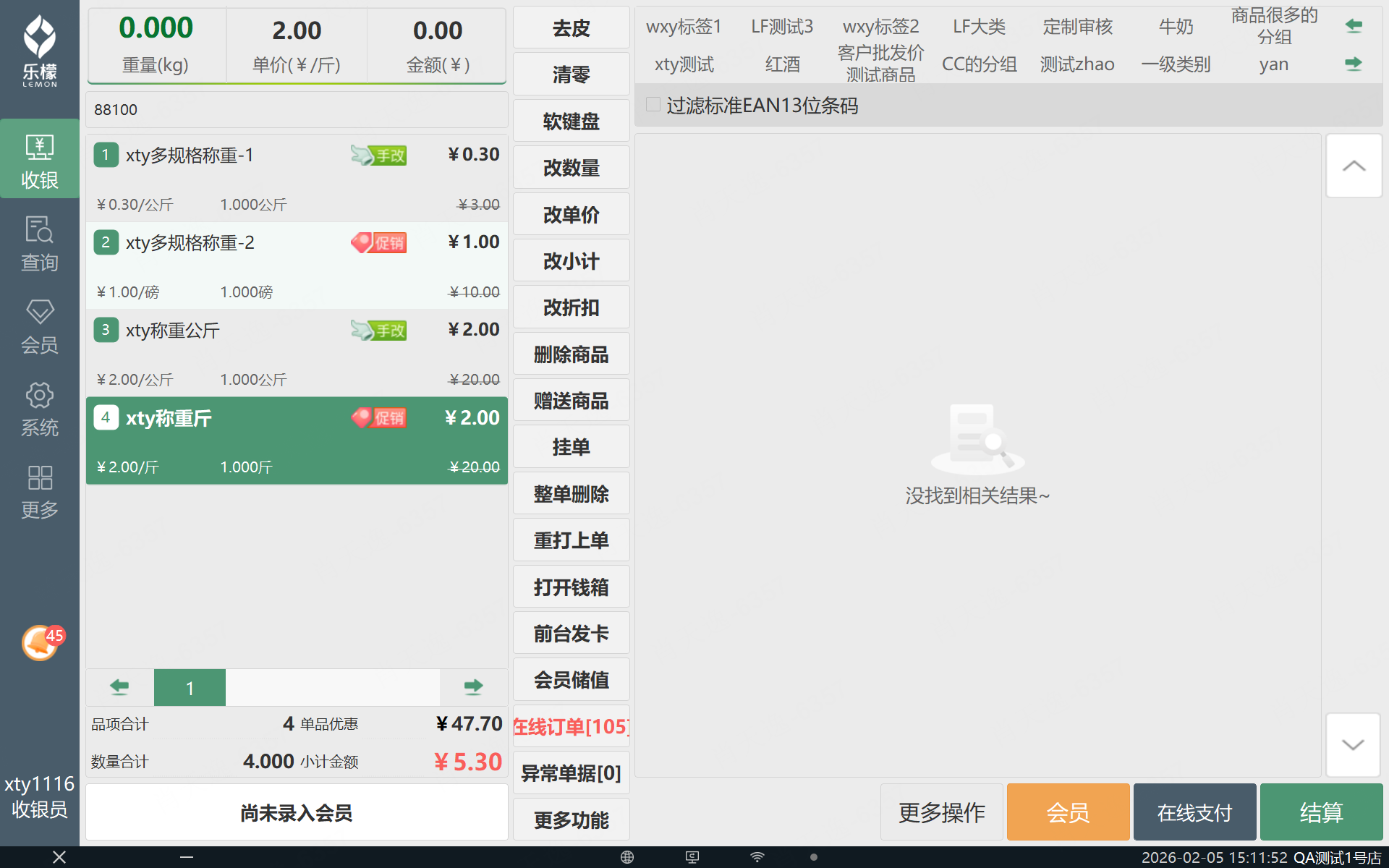Viewport: 1389px width, 868px height.
Task: Click cart list next page arrow
Action: click(473, 686)
